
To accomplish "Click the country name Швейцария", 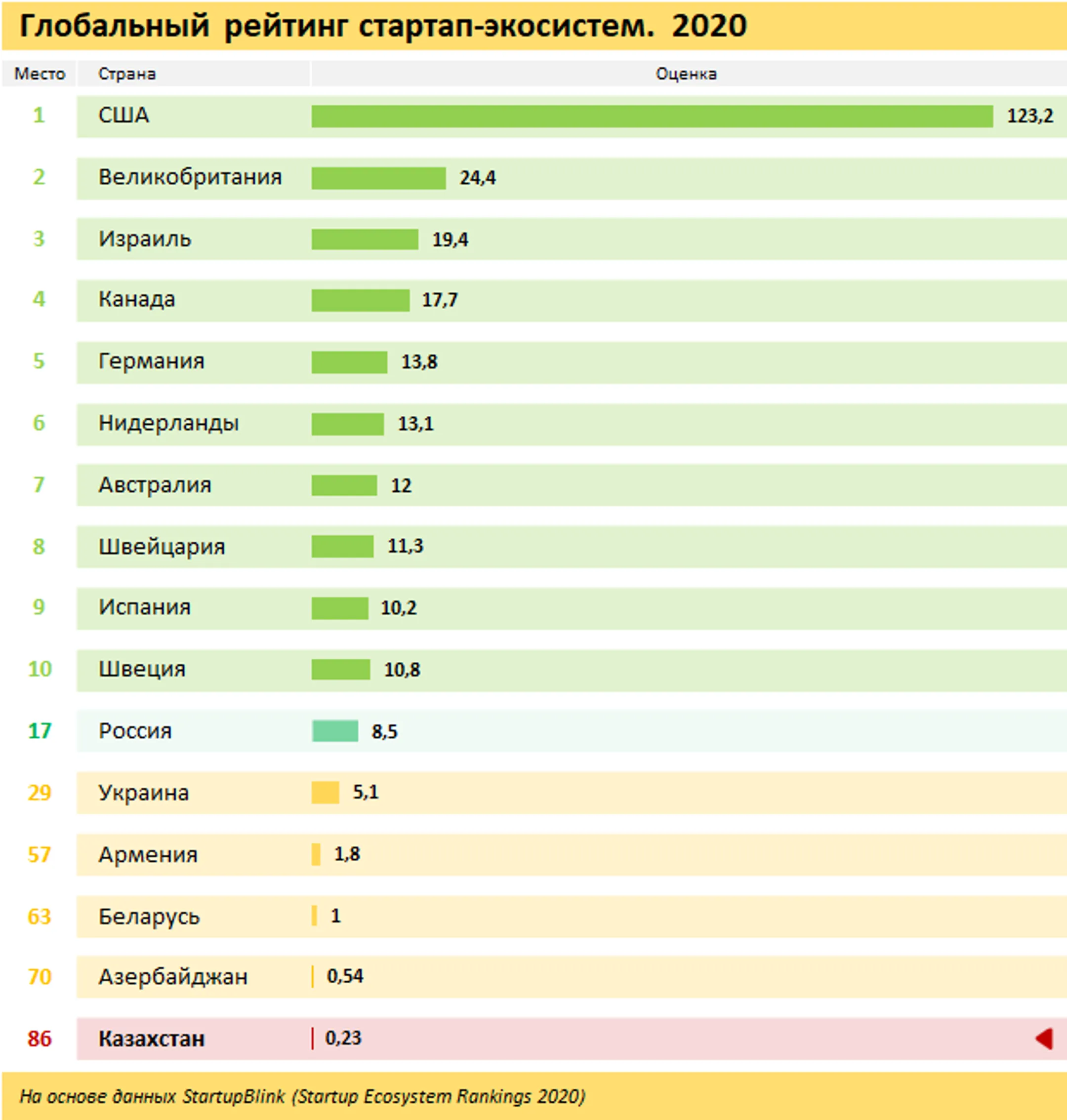I will pos(162,547).
